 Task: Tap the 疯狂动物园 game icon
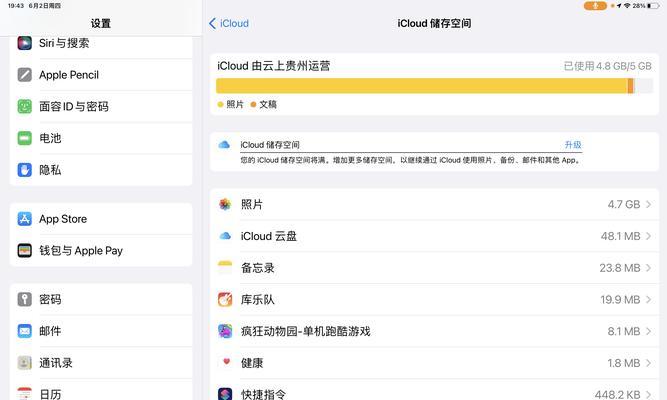tap(225, 331)
